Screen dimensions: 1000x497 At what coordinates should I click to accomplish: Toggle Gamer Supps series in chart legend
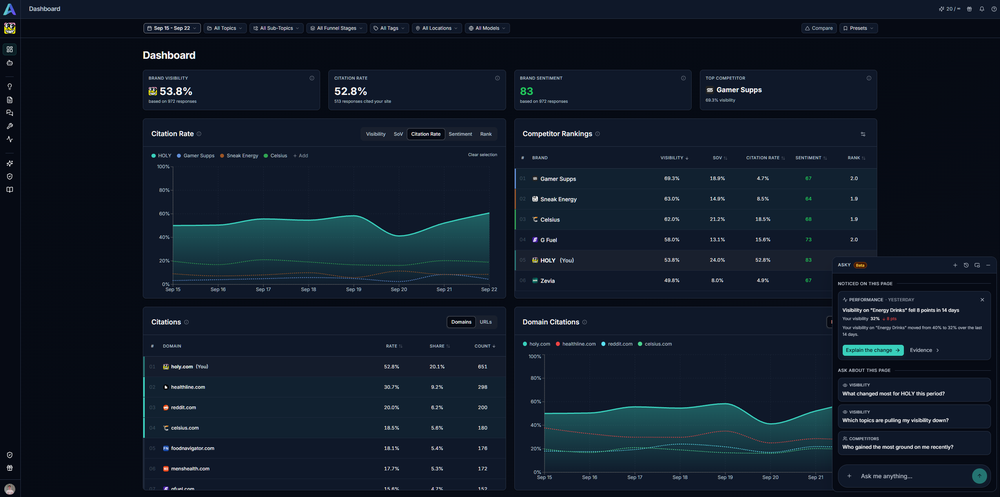coord(196,155)
